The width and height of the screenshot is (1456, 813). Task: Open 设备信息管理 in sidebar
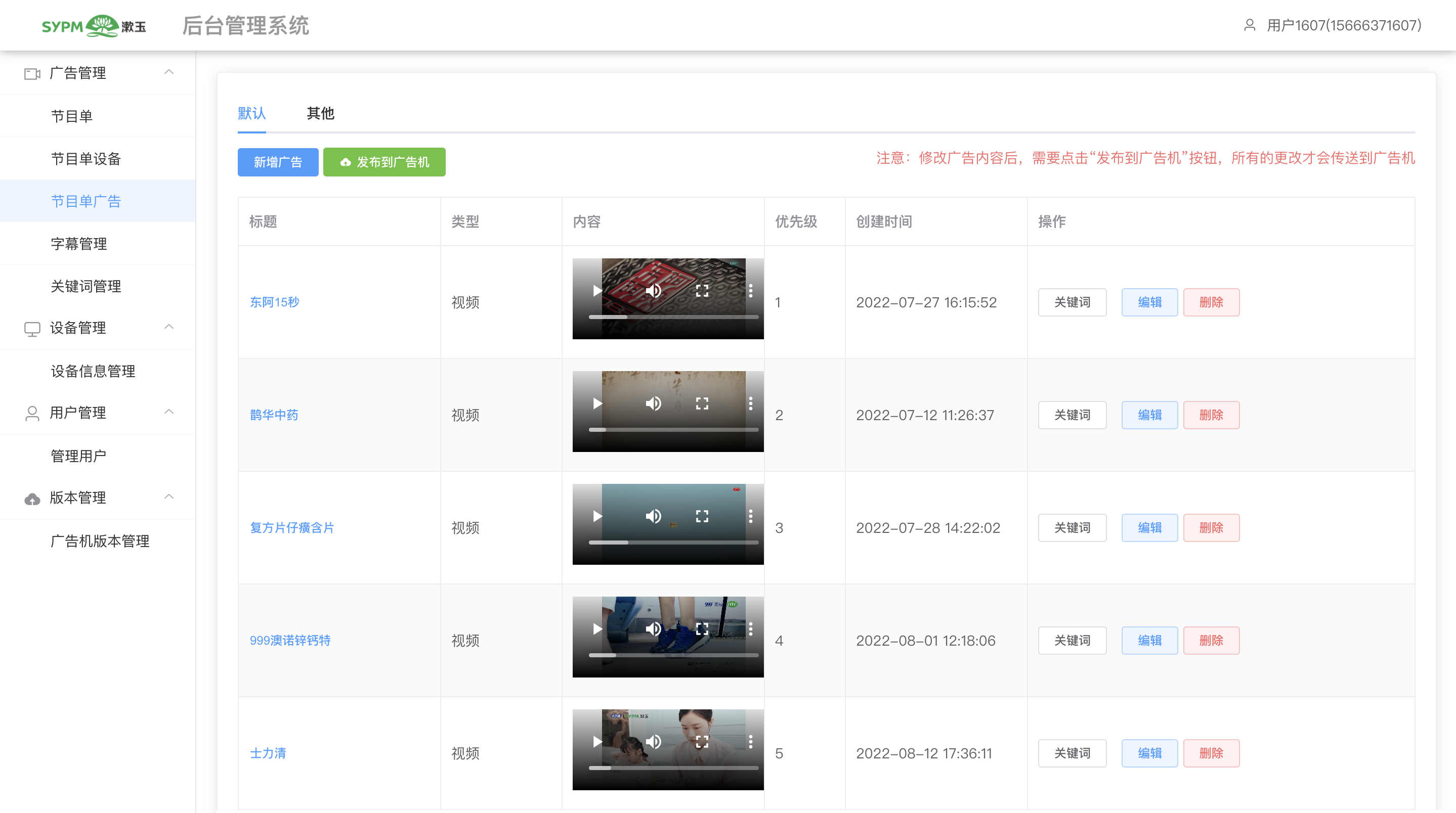click(98, 371)
